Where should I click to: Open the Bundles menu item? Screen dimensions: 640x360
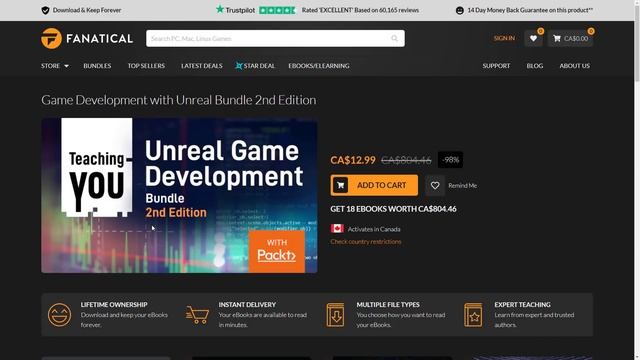(97, 66)
